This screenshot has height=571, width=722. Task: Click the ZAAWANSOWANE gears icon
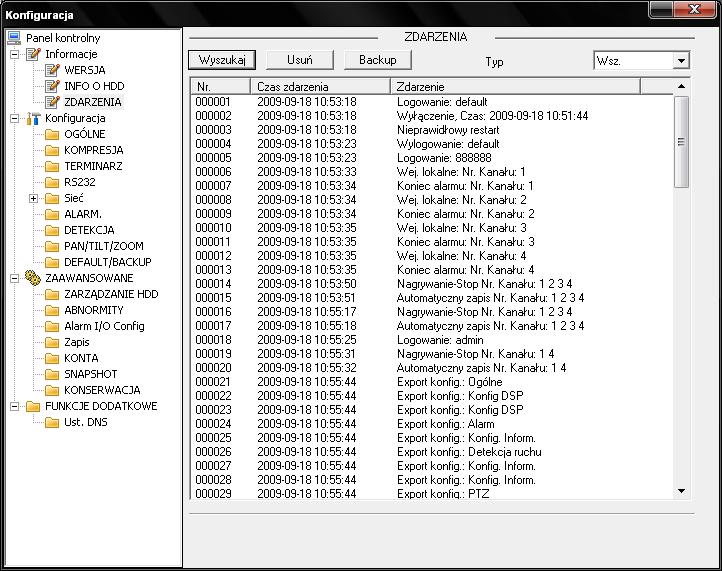coord(33,278)
